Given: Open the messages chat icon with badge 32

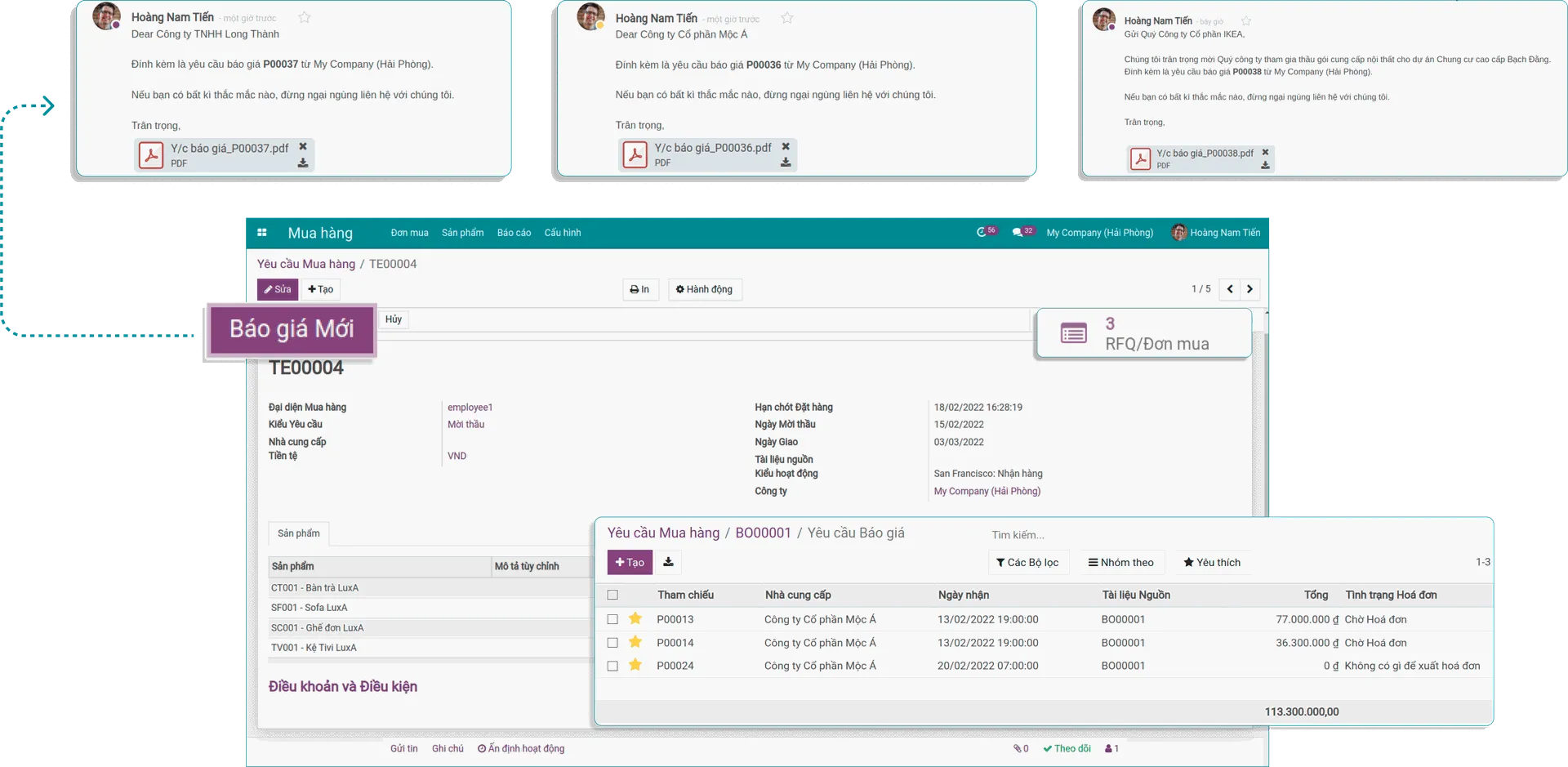Looking at the screenshot, I should (x=1018, y=233).
